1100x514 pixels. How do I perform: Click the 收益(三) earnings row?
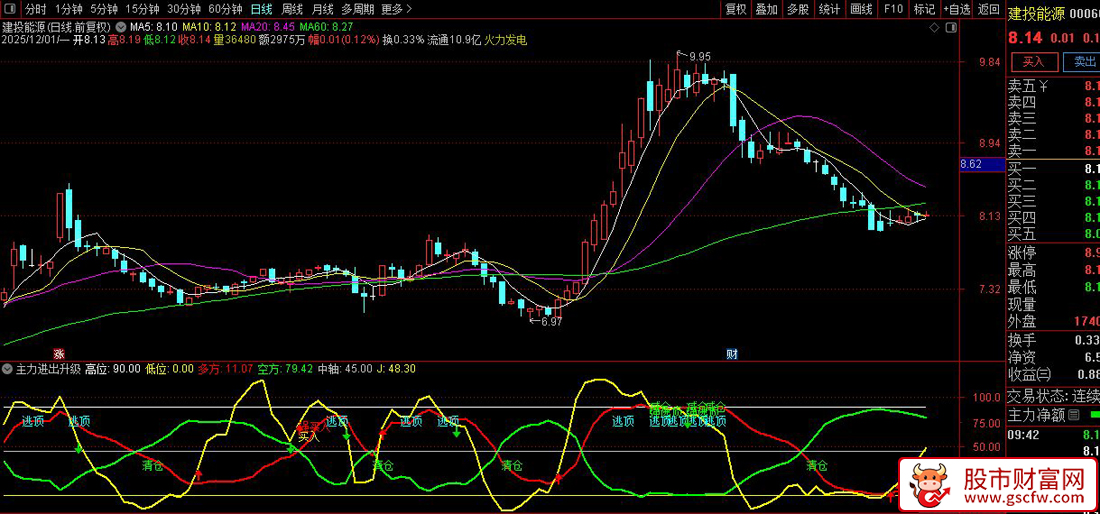click(1053, 374)
